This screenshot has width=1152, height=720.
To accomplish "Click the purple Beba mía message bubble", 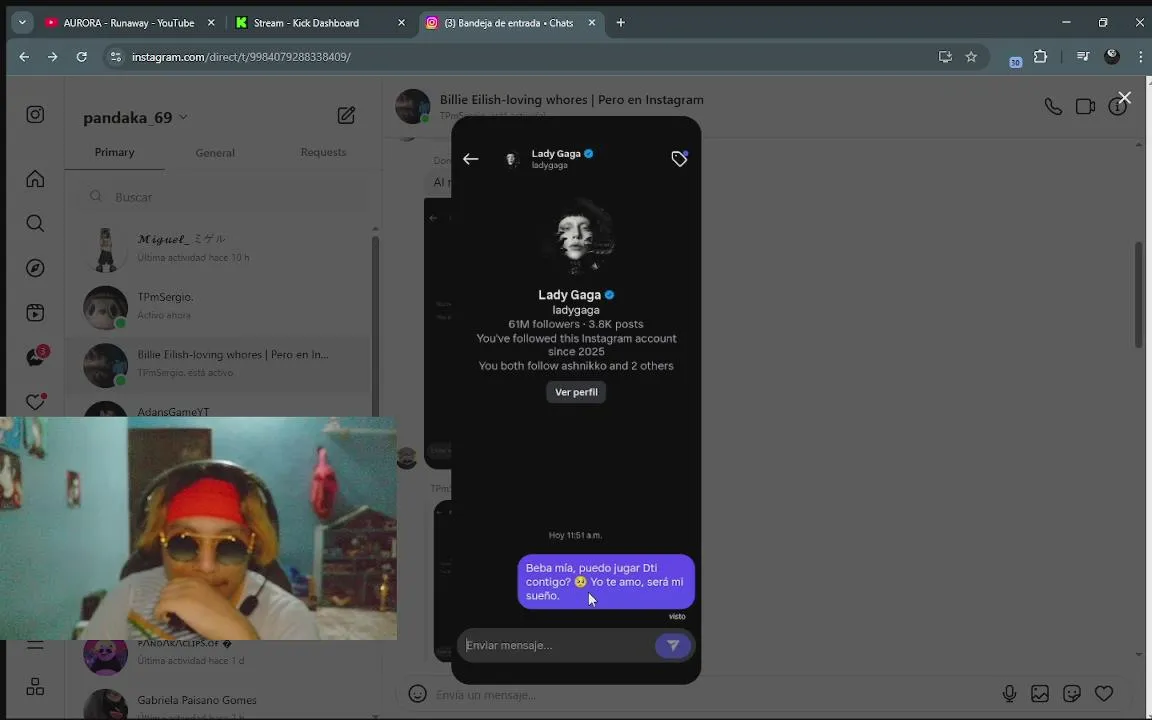I will (x=606, y=581).
